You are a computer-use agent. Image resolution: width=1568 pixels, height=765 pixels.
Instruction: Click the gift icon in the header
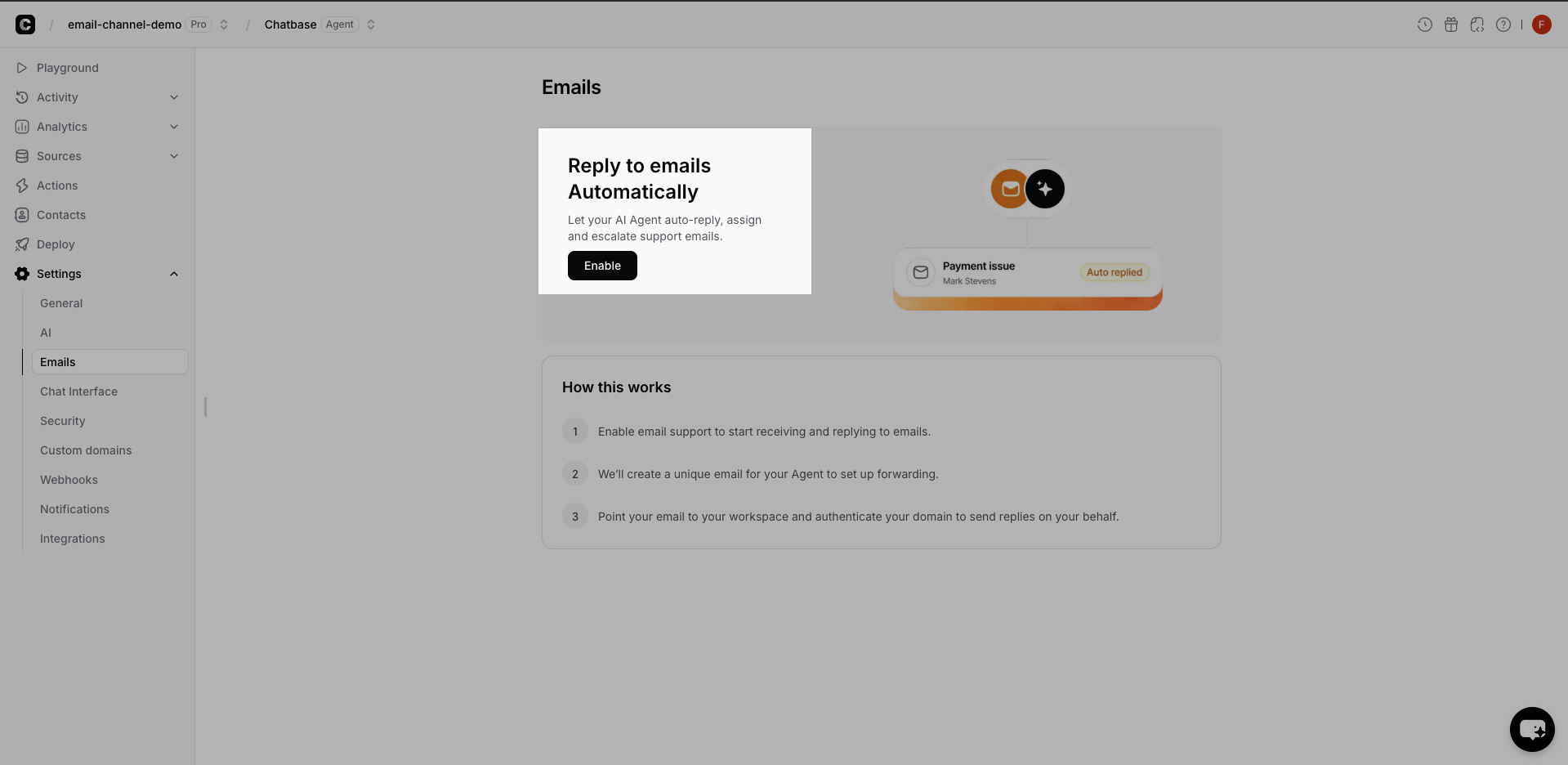point(1451,25)
